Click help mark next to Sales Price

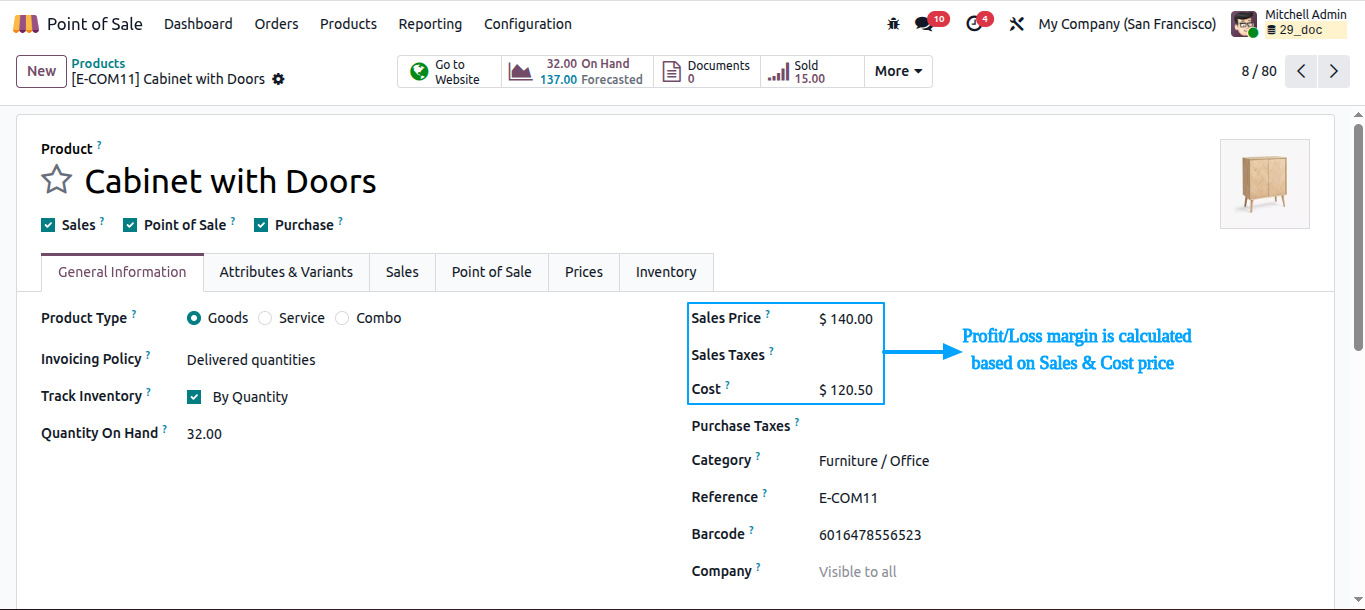point(768,314)
